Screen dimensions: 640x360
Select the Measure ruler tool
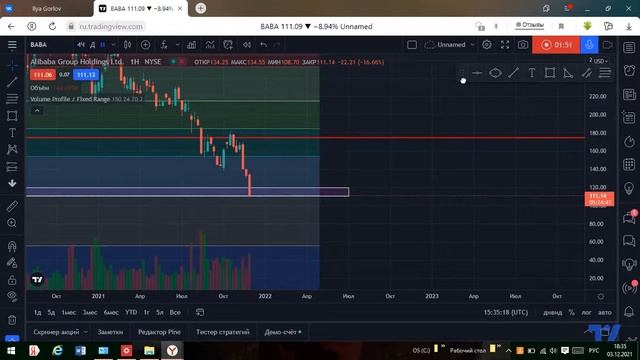point(12,206)
